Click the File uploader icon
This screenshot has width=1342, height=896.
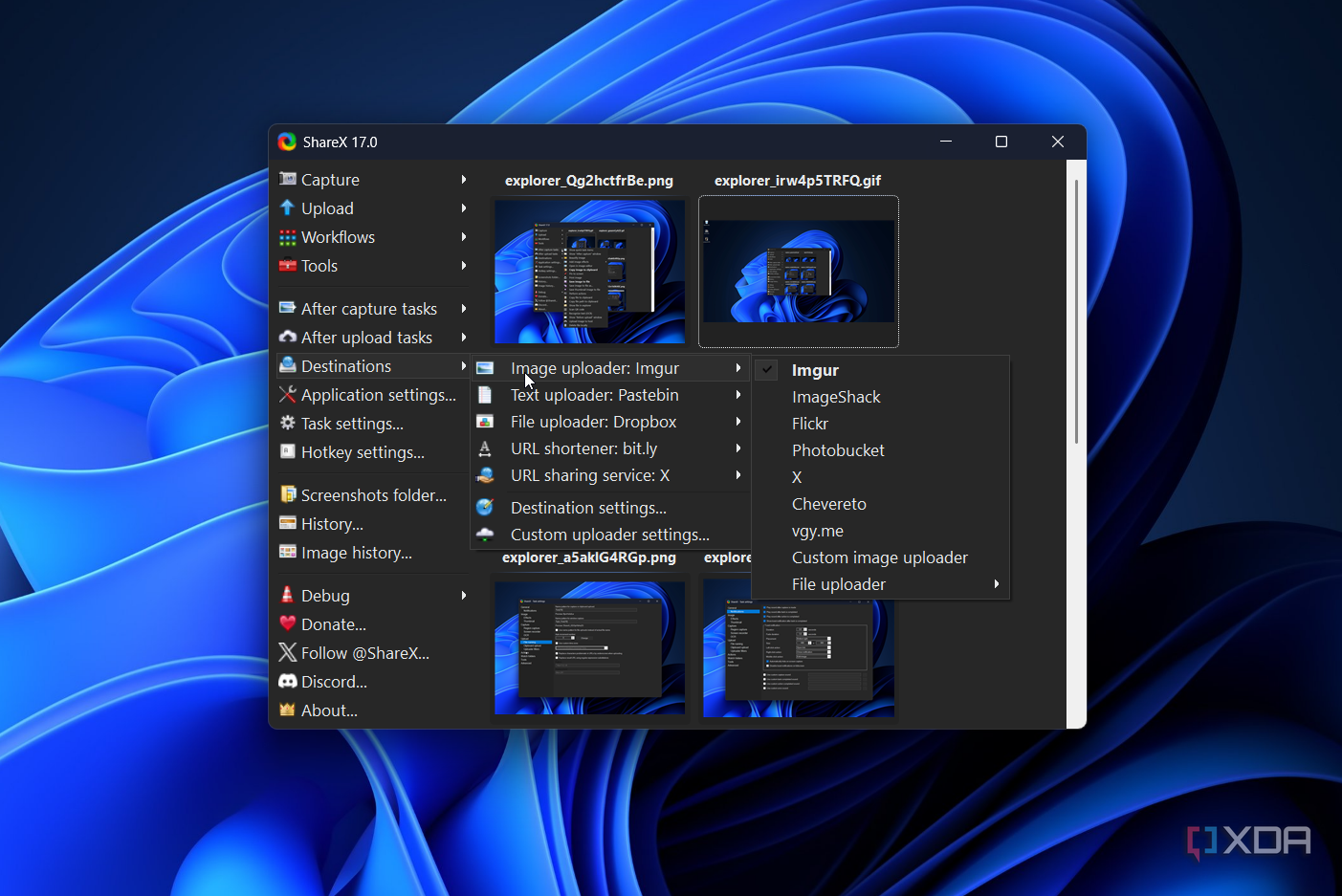click(485, 422)
